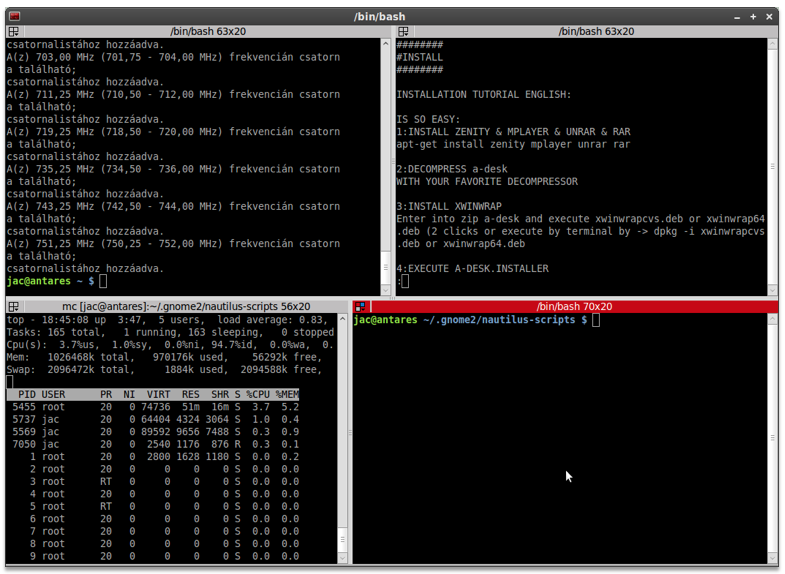
Task: Click process row PID 7050 jac
Action: 155,444
